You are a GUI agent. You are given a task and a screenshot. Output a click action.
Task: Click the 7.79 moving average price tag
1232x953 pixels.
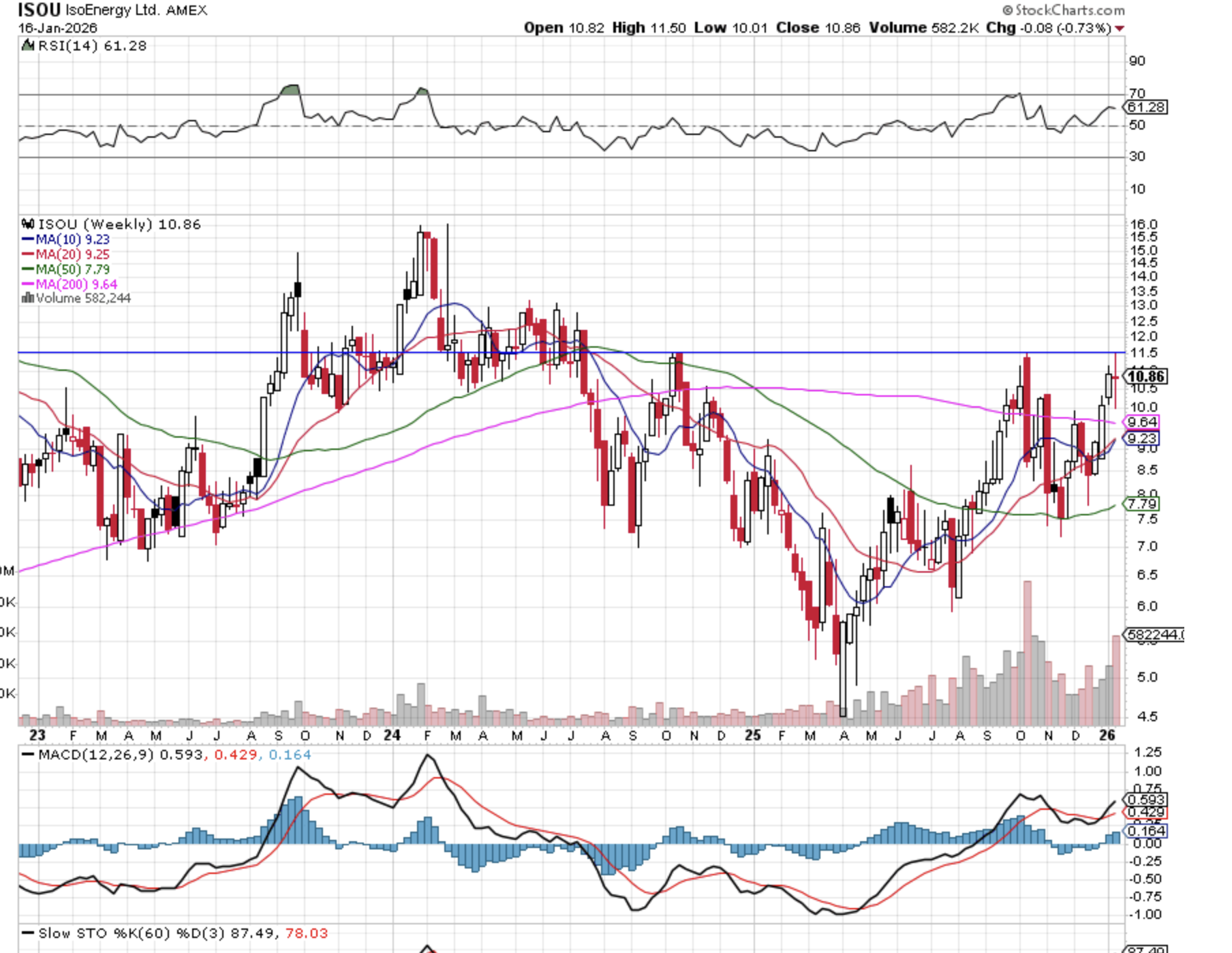(1142, 504)
